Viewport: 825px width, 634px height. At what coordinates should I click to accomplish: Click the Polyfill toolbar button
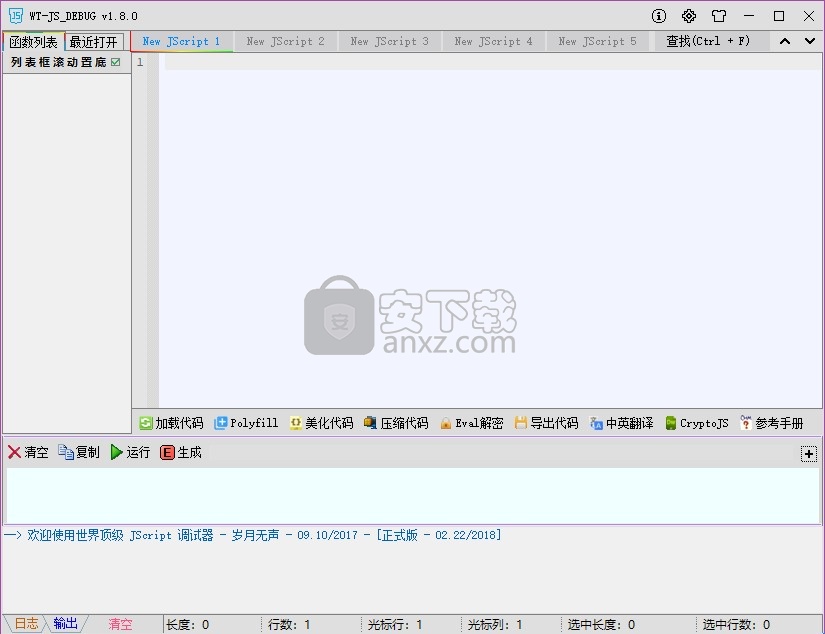click(x=246, y=423)
